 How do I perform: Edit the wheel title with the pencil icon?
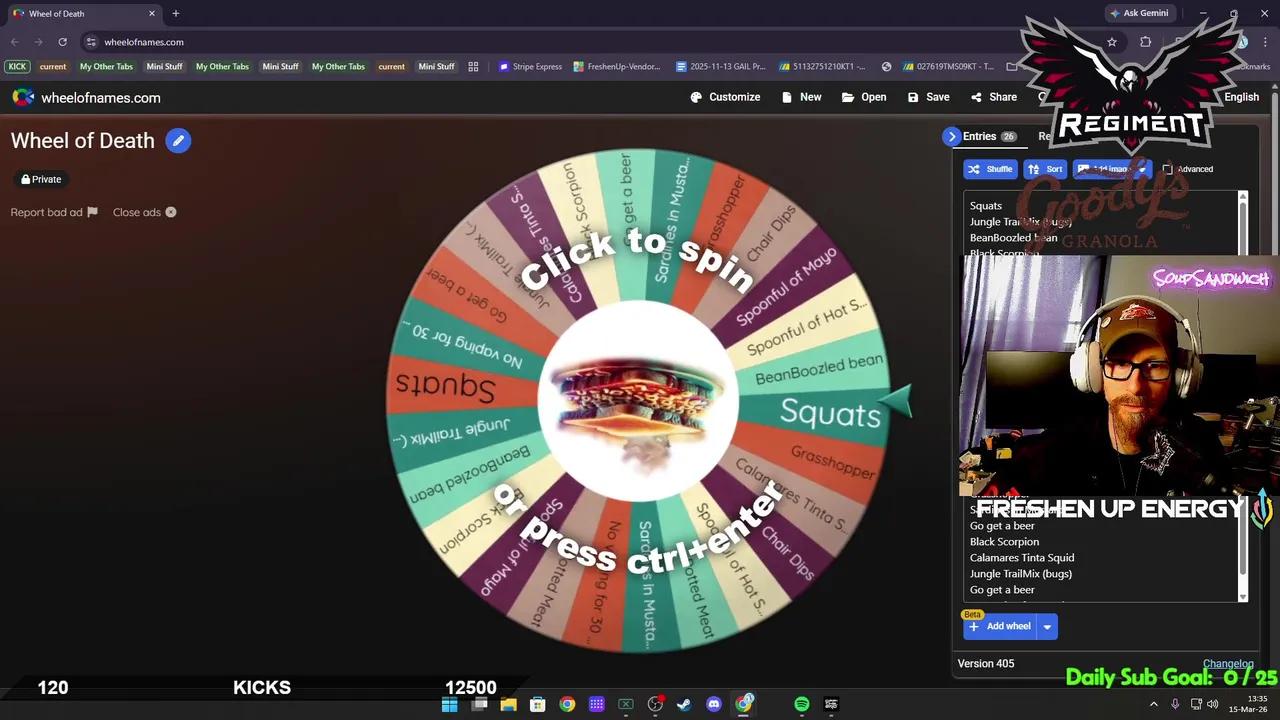pyautogui.click(x=178, y=141)
